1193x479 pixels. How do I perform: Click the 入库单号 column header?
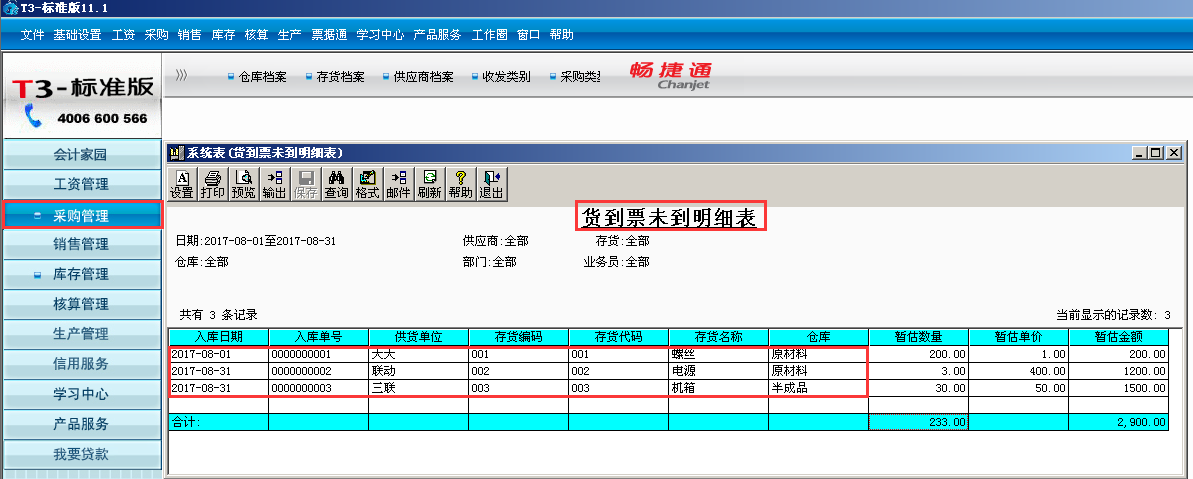[x=318, y=337]
